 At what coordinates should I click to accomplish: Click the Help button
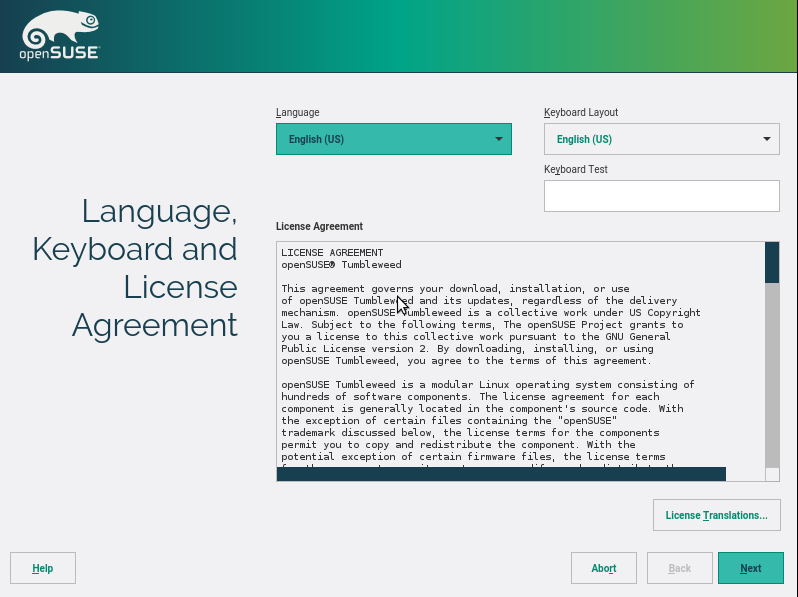coord(43,568)
